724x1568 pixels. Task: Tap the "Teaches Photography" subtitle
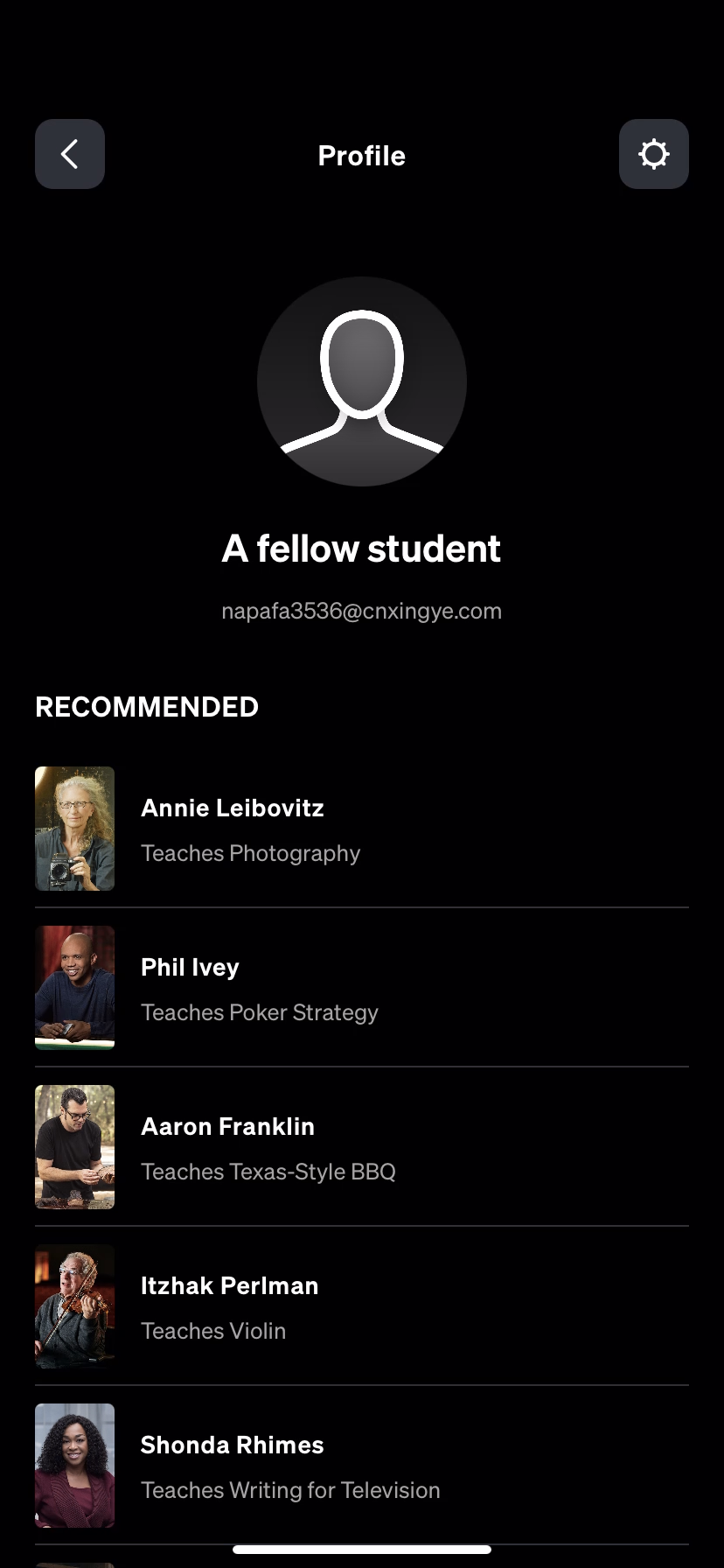(250, 853)
